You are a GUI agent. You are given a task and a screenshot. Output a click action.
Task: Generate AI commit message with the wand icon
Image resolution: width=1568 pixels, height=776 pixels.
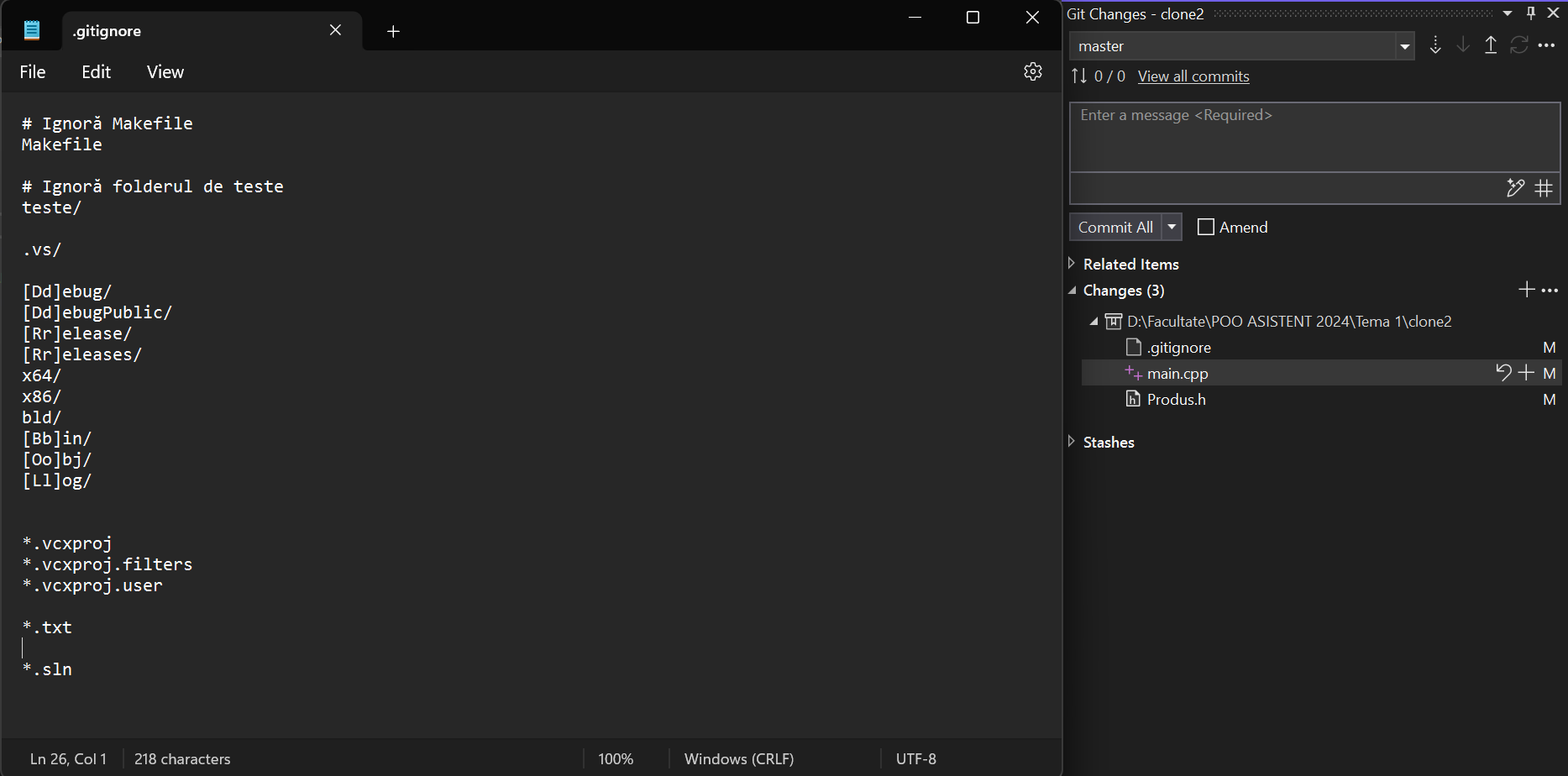tap(1516, 188)
